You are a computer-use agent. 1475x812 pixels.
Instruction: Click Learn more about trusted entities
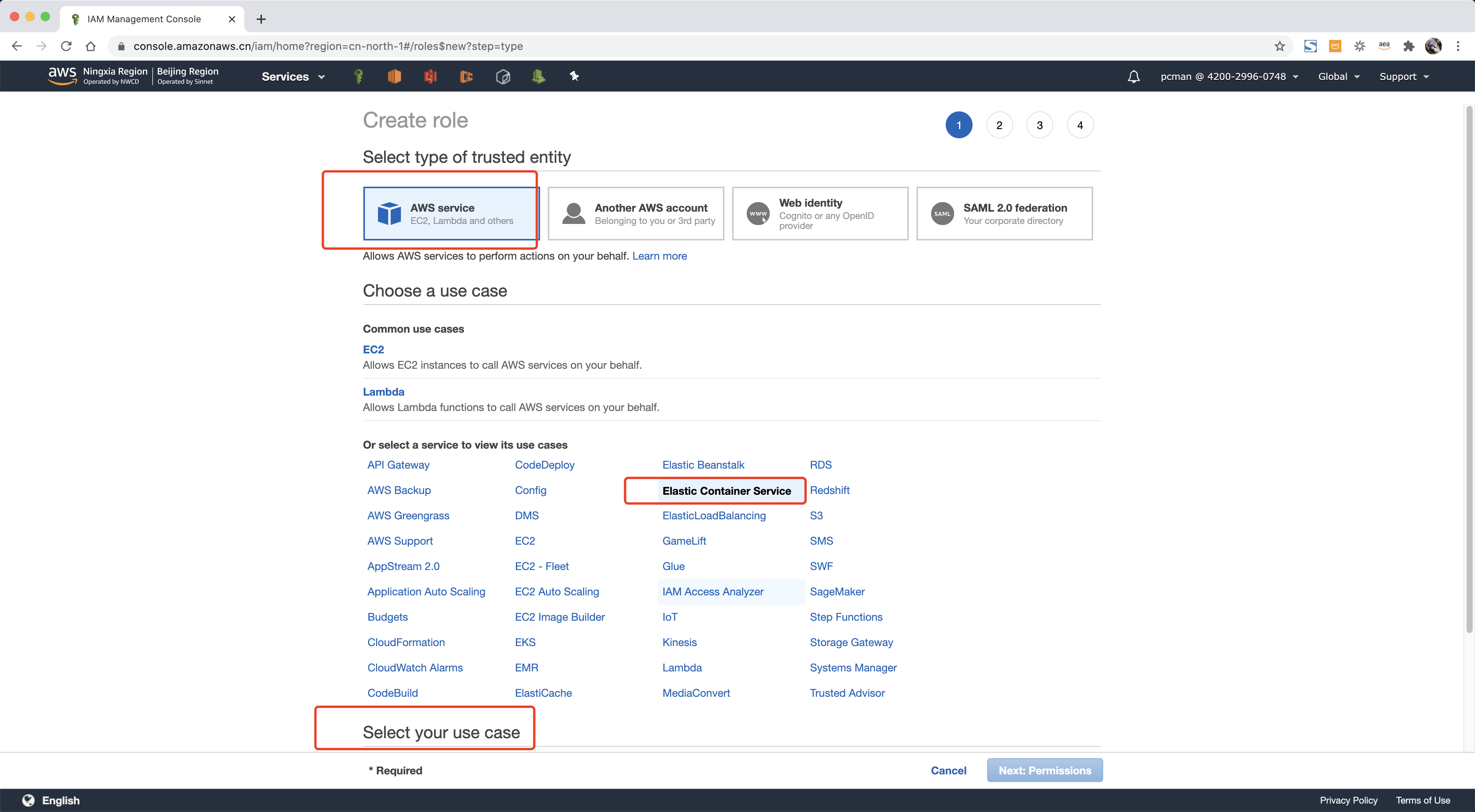pos(659,255)
